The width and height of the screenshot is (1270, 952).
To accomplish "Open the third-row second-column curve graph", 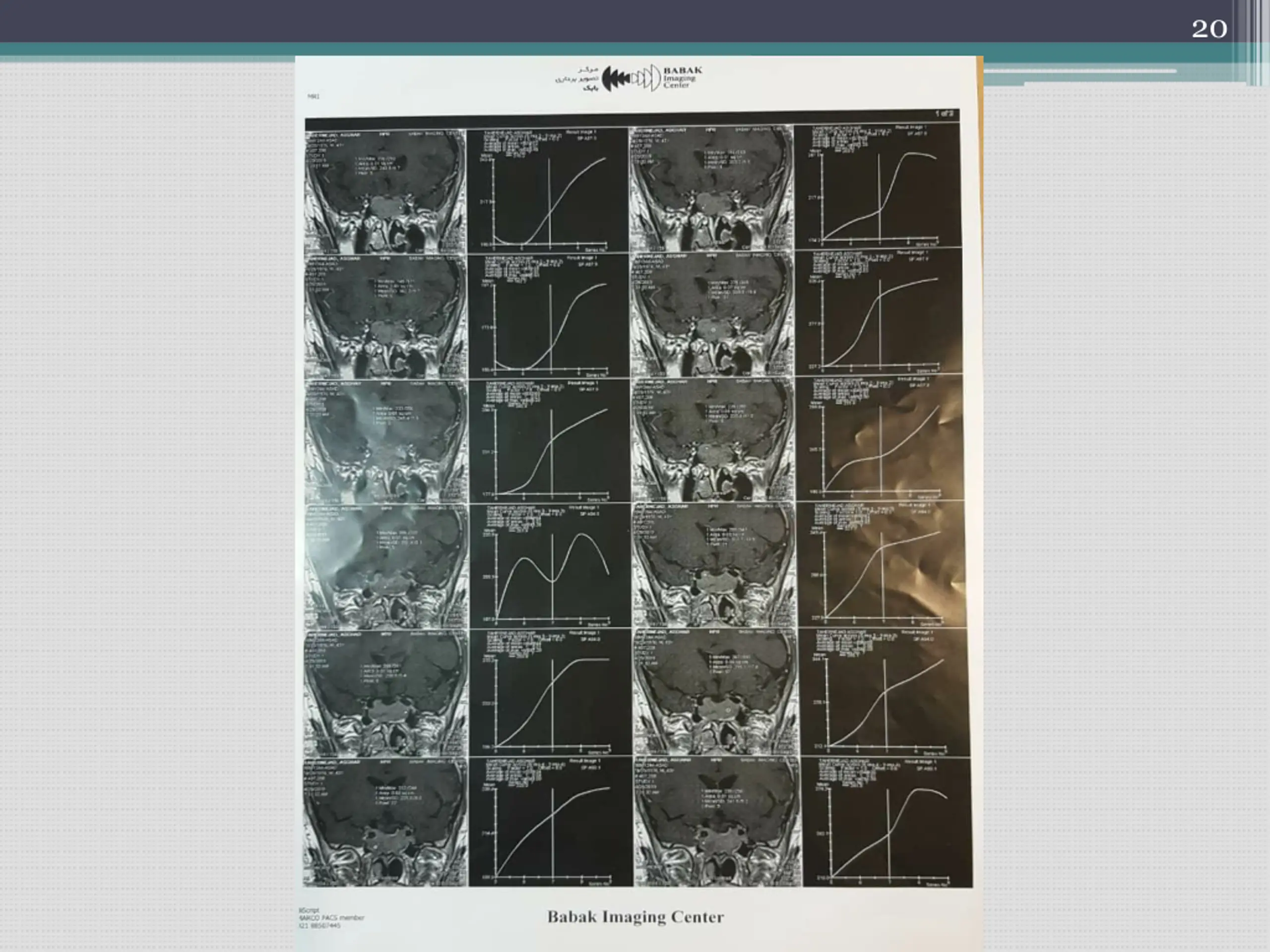I will [x=549, y=441].
